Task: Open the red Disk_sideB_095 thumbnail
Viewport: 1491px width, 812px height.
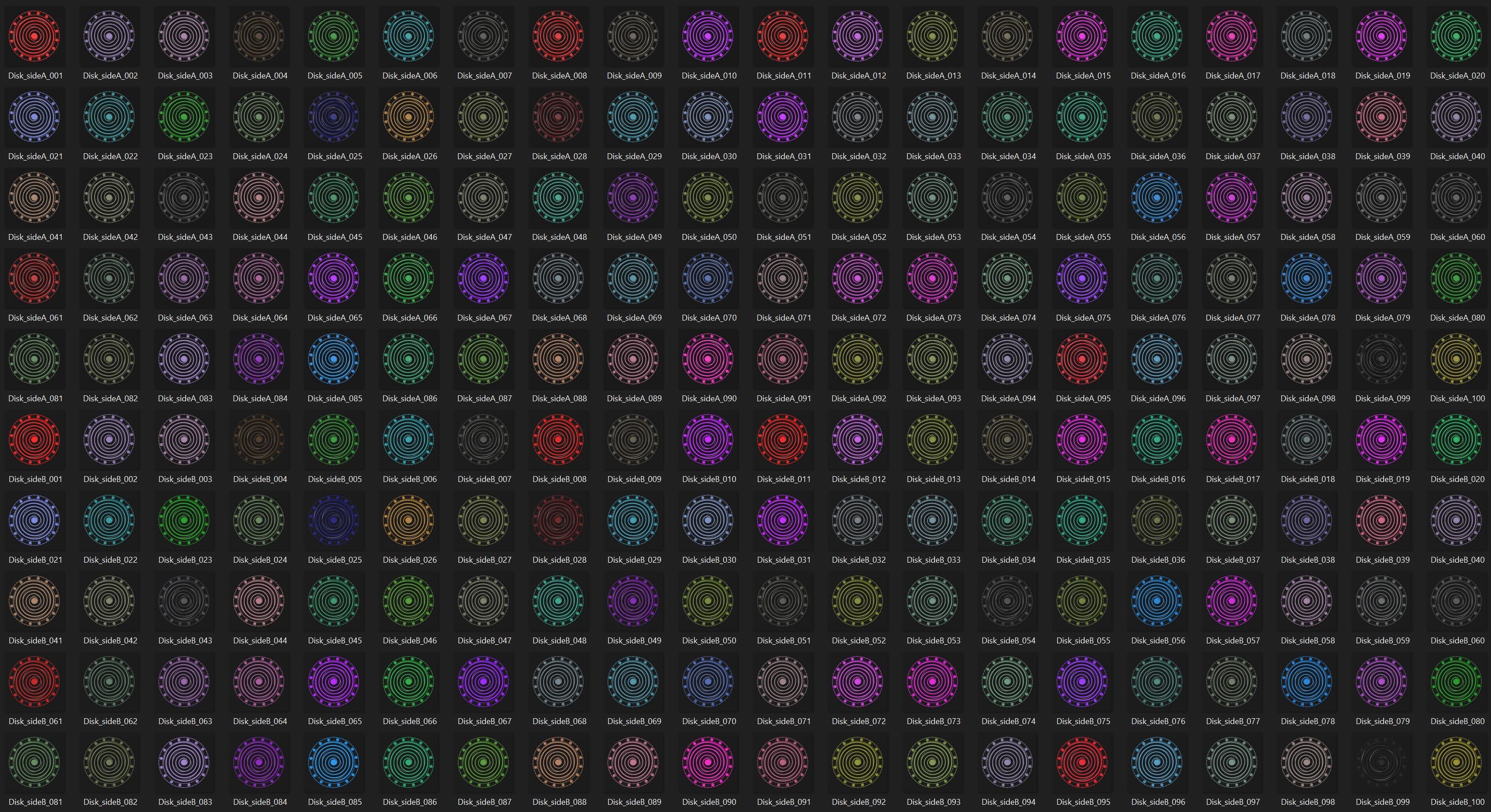Action: pos(1083,762)
